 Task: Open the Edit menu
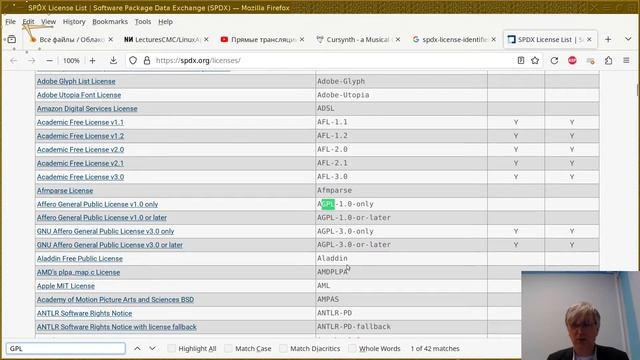(x=28, y=22)
